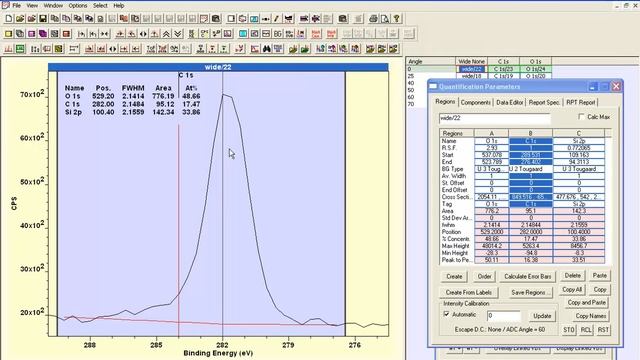Image resolution: width=640 pixels, height=360 pixels.
Task: Click the BG background toolbar icon
Action: pyautogui.click(x=278, y=34)
